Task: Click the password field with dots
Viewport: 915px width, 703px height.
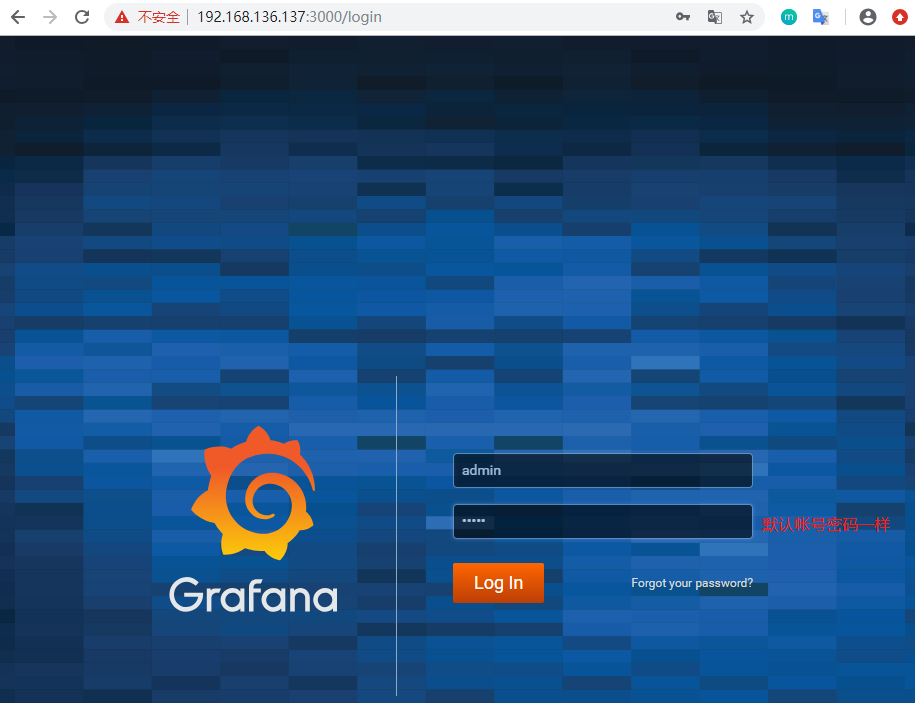Action: click(602, 521)
